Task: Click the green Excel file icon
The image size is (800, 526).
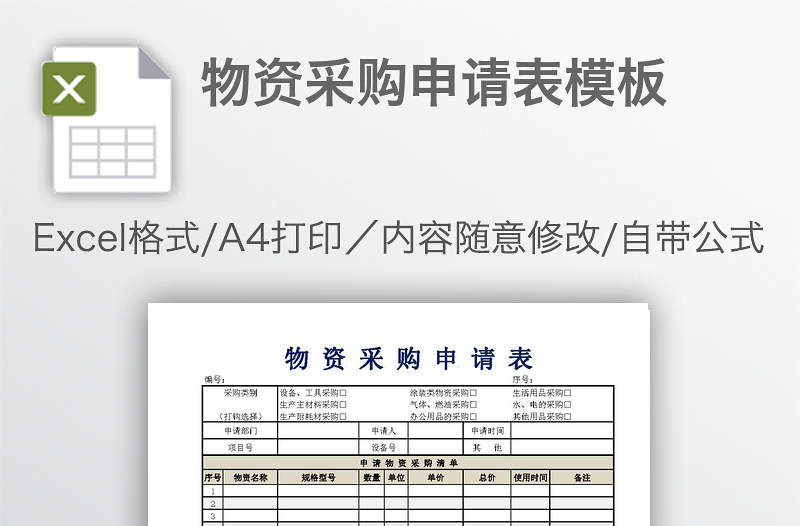Action: (107, 119)
